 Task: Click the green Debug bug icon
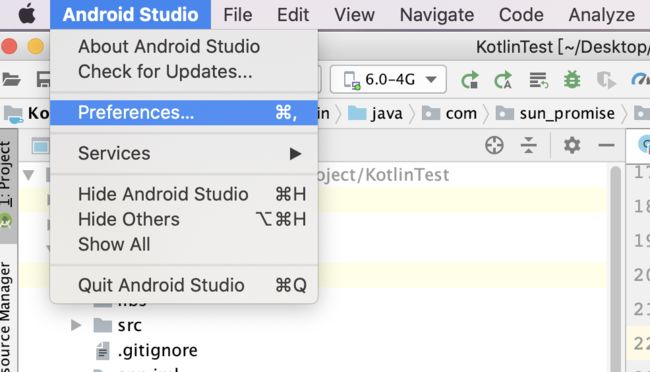coord(572,80)
